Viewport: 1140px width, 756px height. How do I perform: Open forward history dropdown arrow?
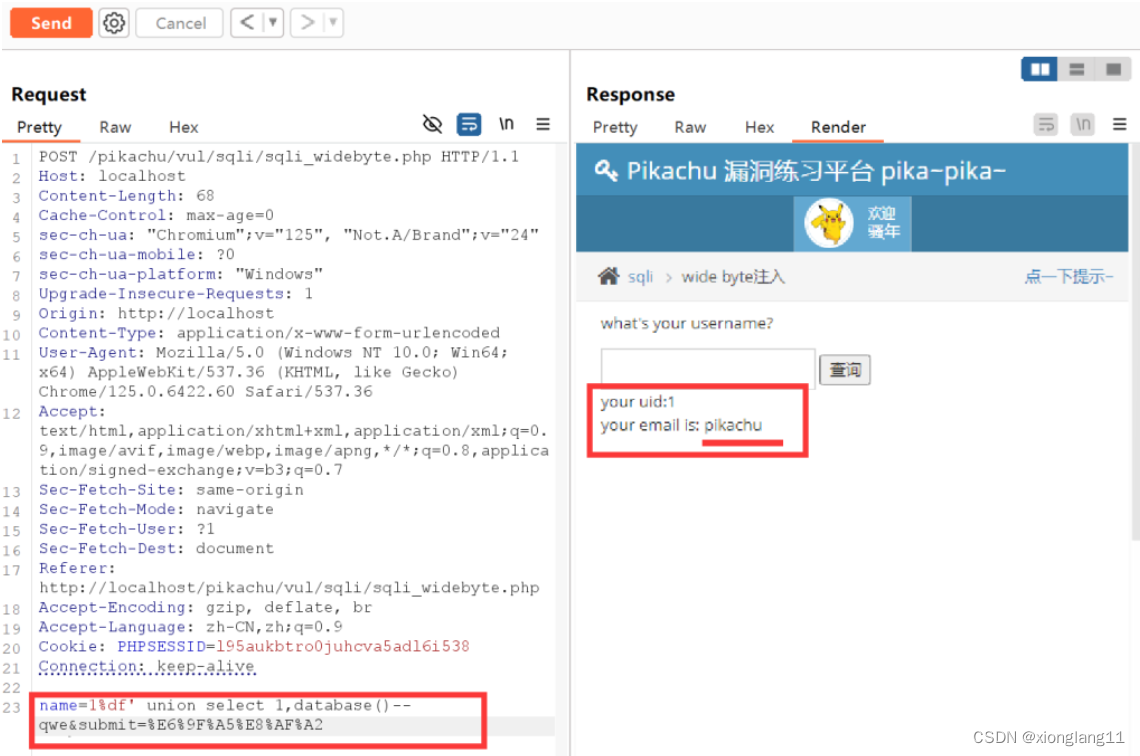333,23
